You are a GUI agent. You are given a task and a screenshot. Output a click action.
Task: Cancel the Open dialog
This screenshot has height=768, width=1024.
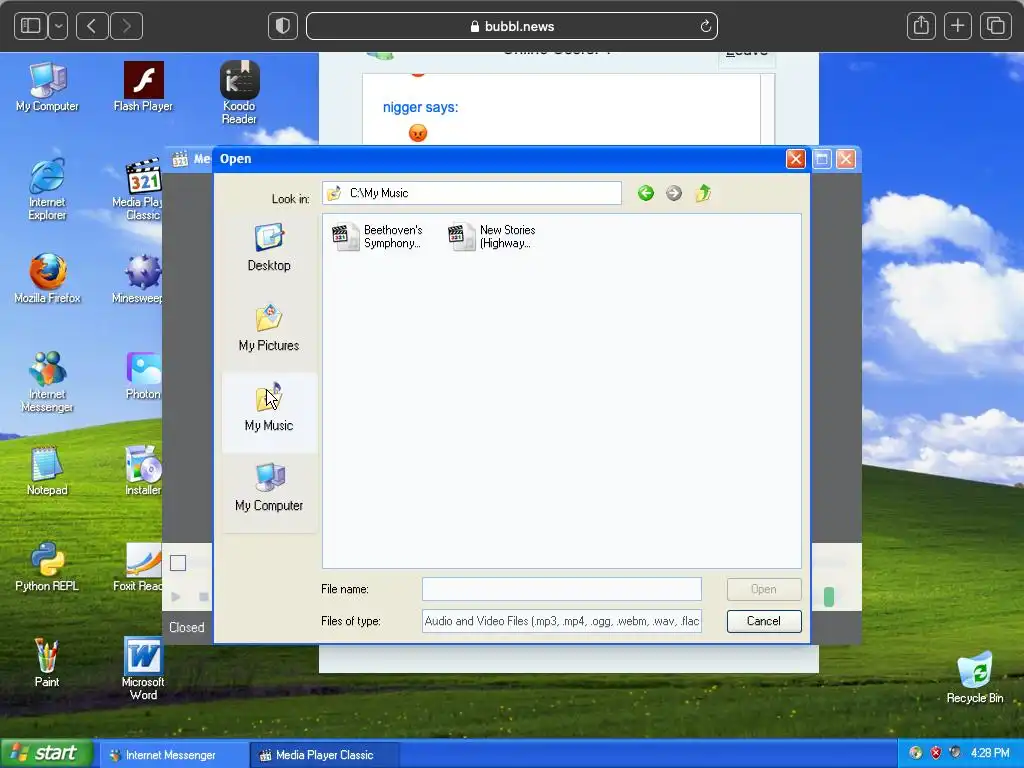coord(763,621)
